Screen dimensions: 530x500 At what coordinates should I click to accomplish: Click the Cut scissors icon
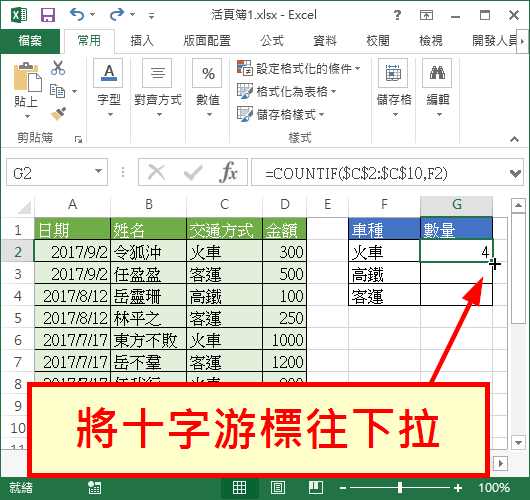click(x=58, y=68)
